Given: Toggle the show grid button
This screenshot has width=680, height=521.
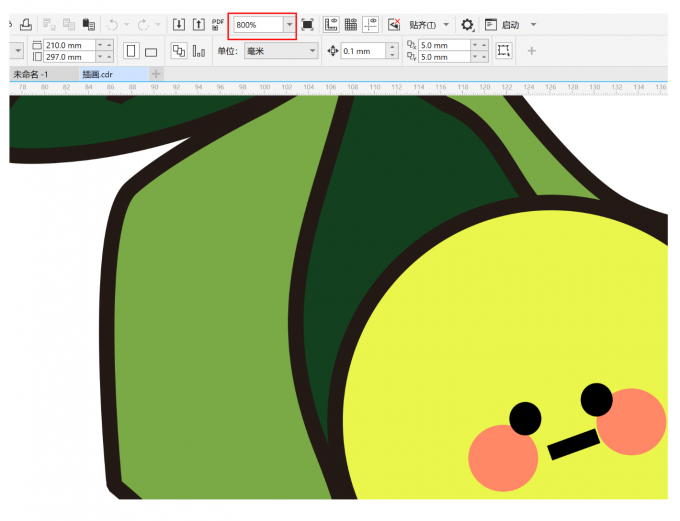Looking at the screenshot, I should [x=351, y=24].
